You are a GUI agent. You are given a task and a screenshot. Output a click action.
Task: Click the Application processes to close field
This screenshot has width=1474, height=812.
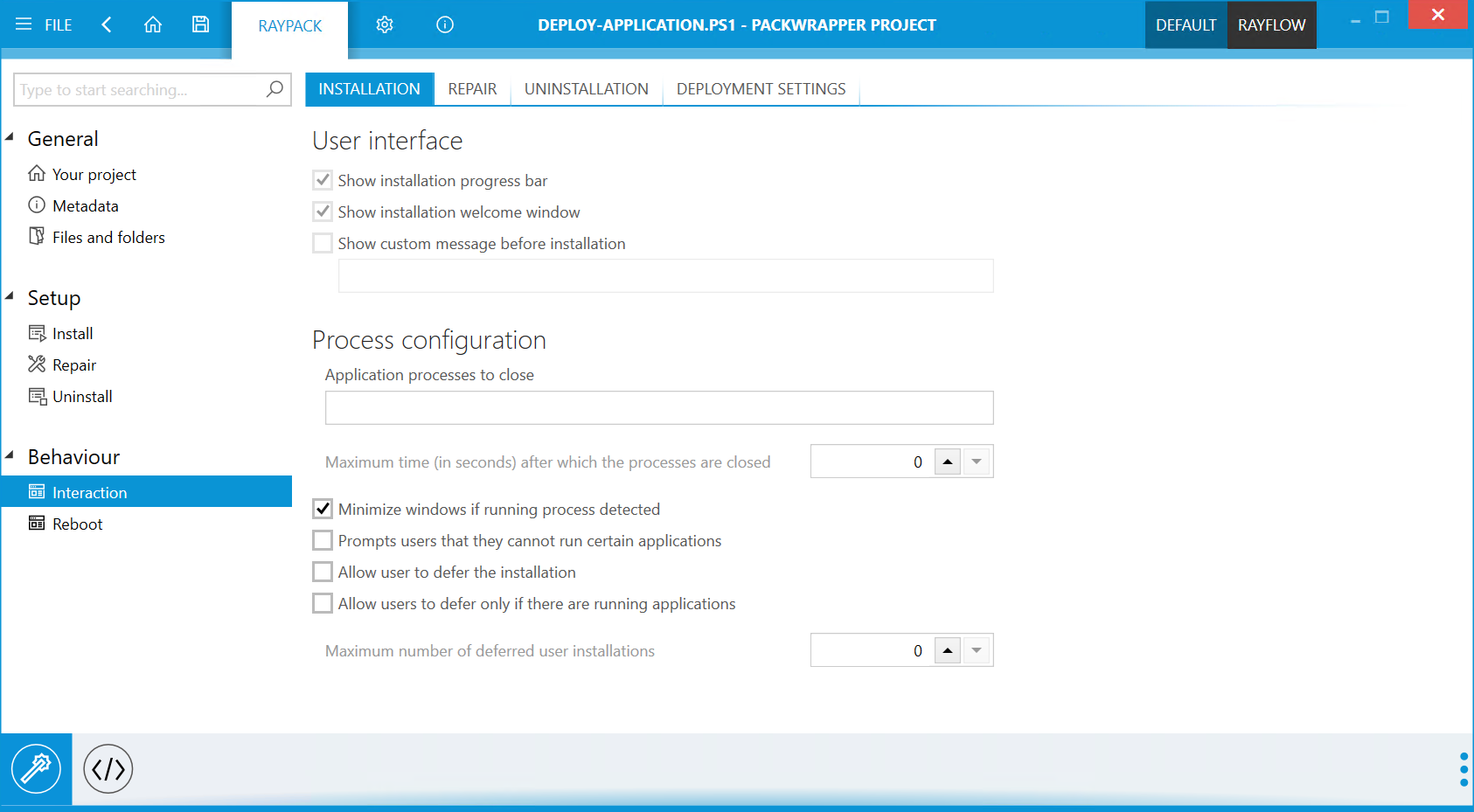(659, 407)
